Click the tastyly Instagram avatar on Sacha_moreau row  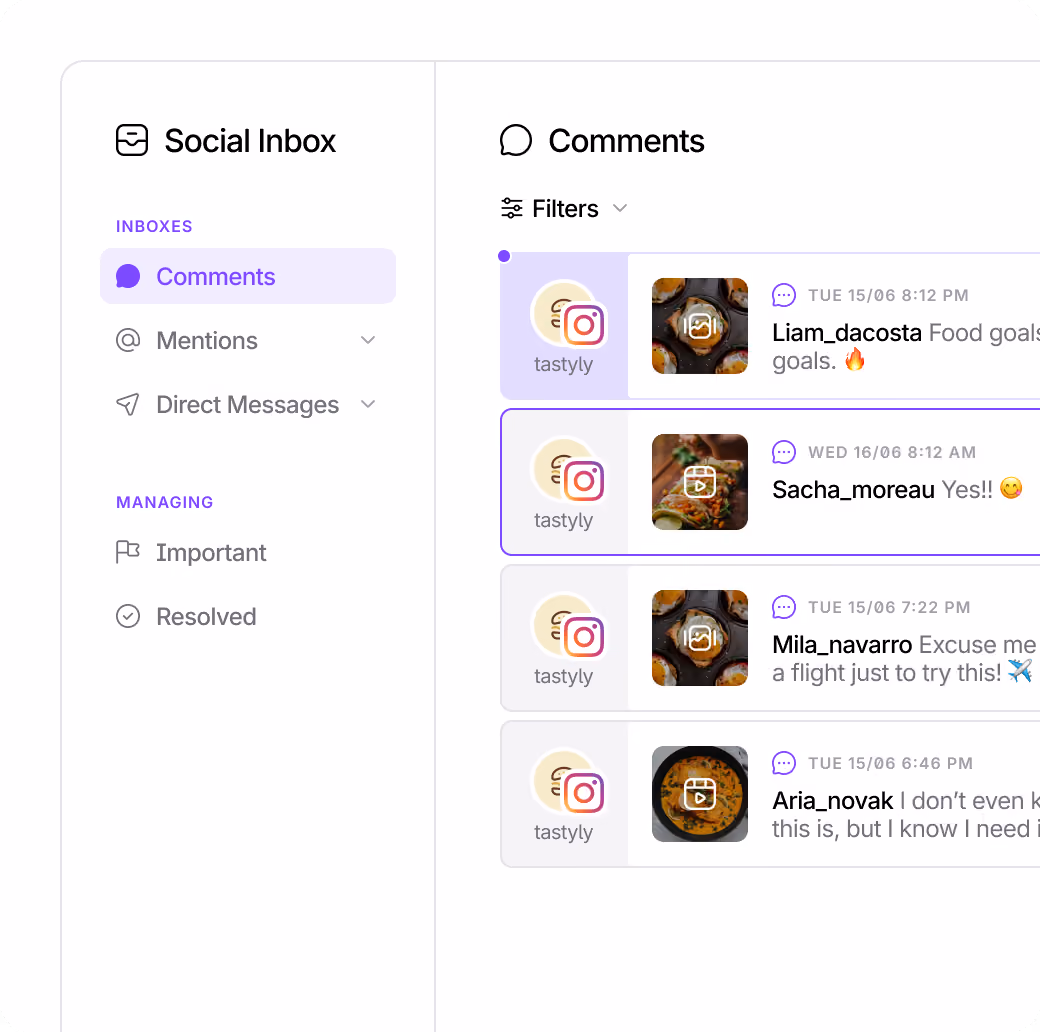(x=568, y=471)
